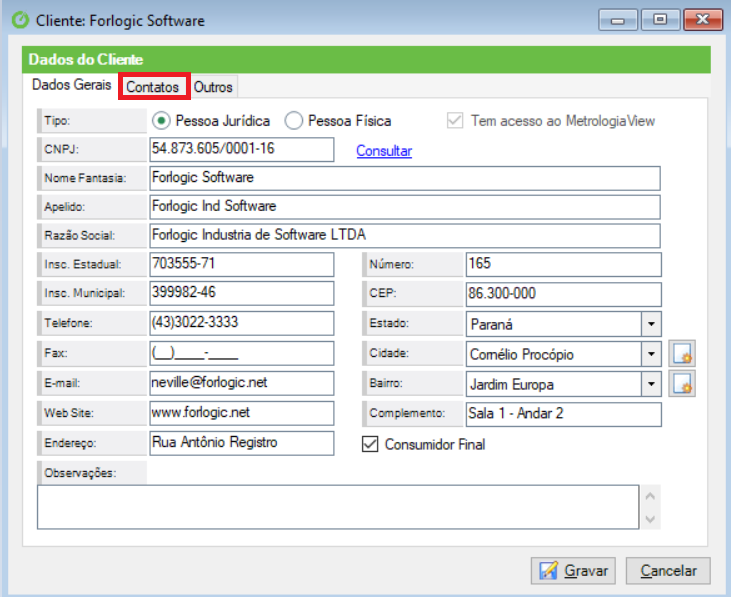Click the Insc. Municipal field

click(241, 294)
